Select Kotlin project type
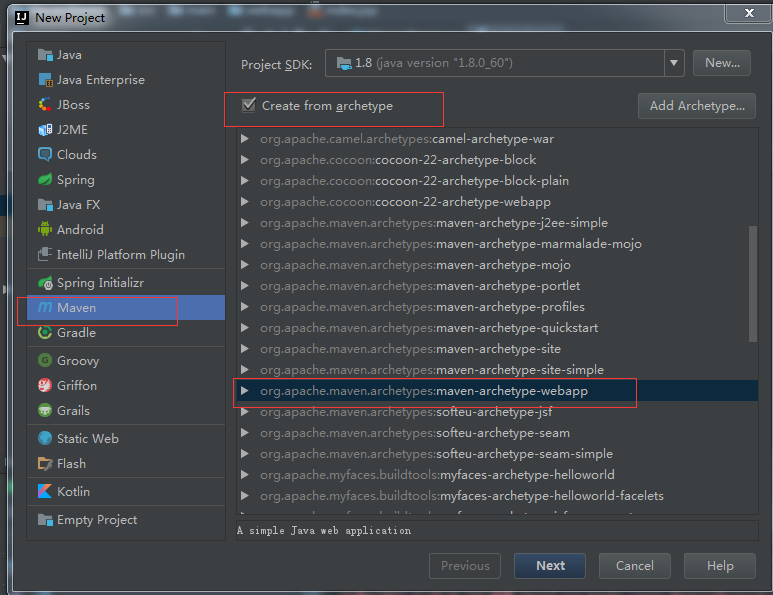773x595 pixels. (x=126, y=491)
